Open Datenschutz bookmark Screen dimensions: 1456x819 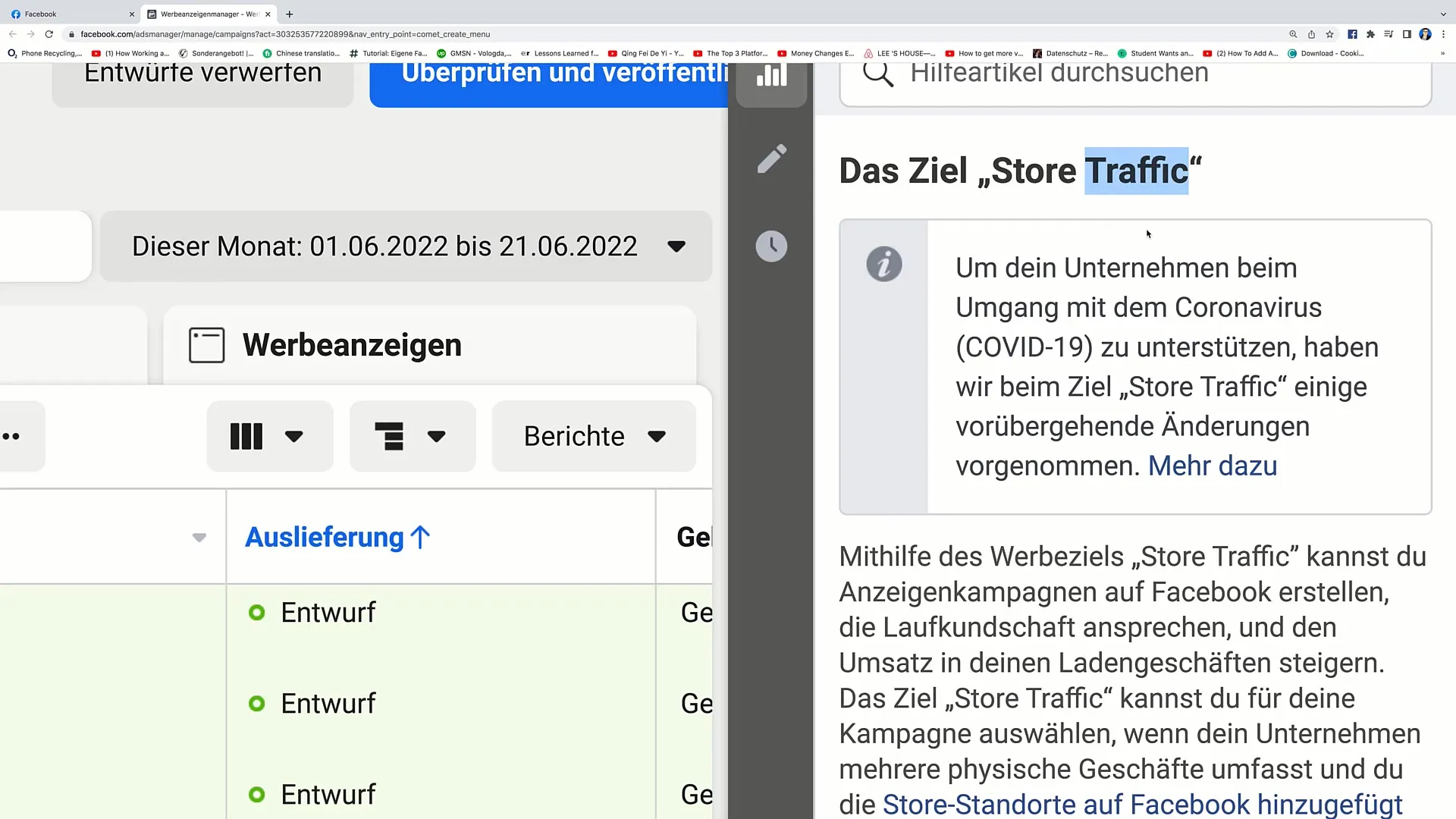point(1070,54)
